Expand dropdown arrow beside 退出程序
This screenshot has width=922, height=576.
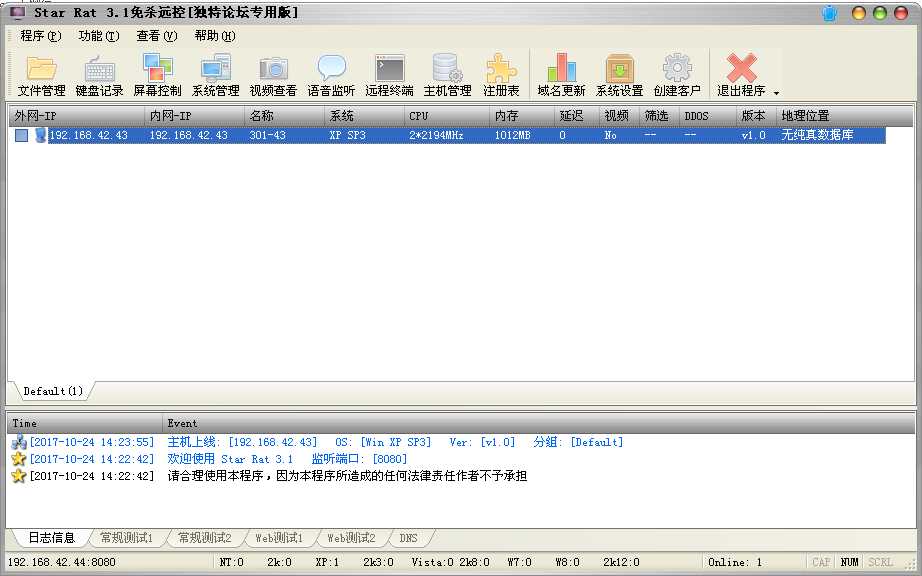[x=776, y=93]
